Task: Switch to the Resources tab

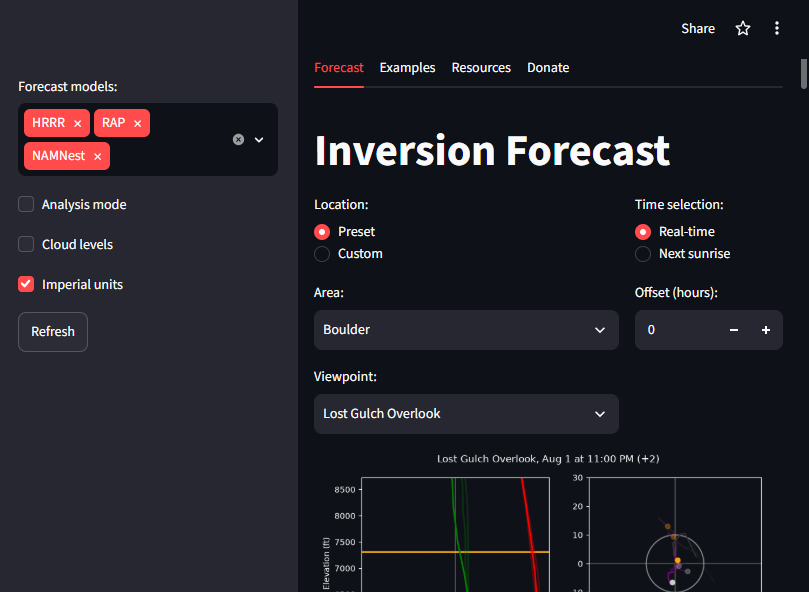Action: pyautogui.click(x=481, y=68)
